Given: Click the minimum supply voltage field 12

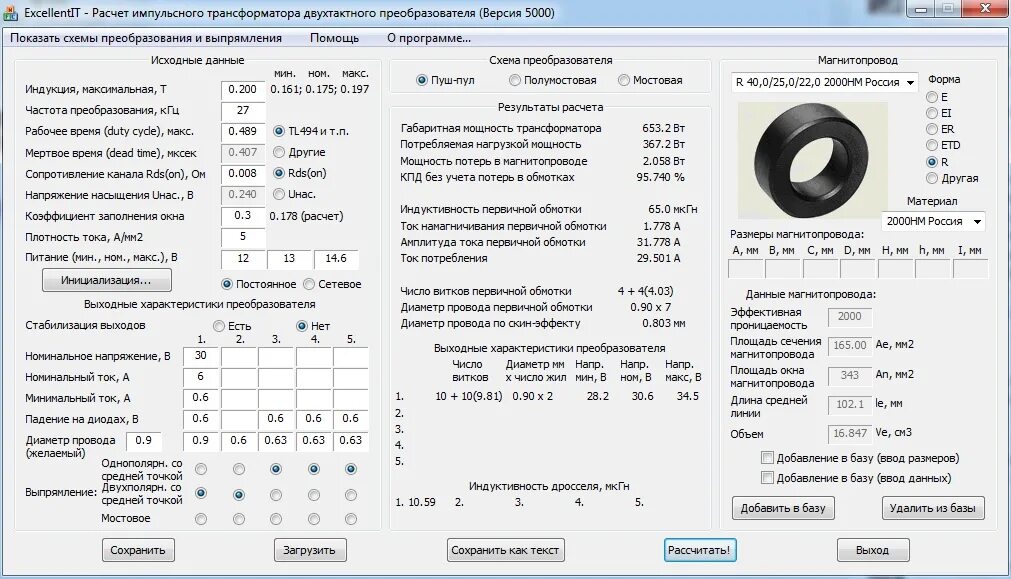Looking at the screenshot, I should (x=243, y=259).
